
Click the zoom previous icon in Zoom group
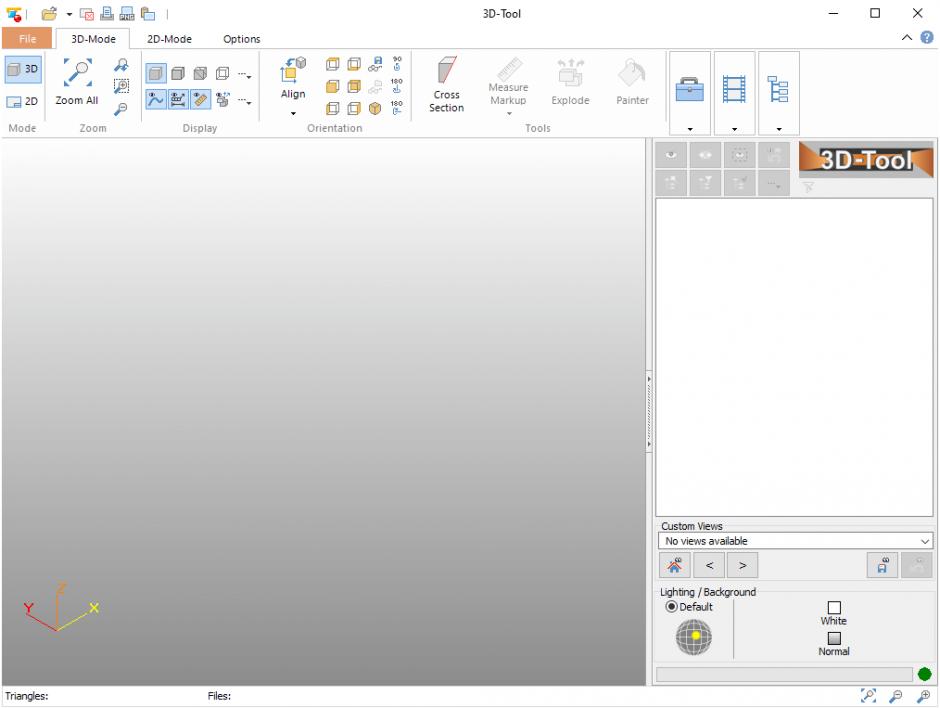[122, 65]
